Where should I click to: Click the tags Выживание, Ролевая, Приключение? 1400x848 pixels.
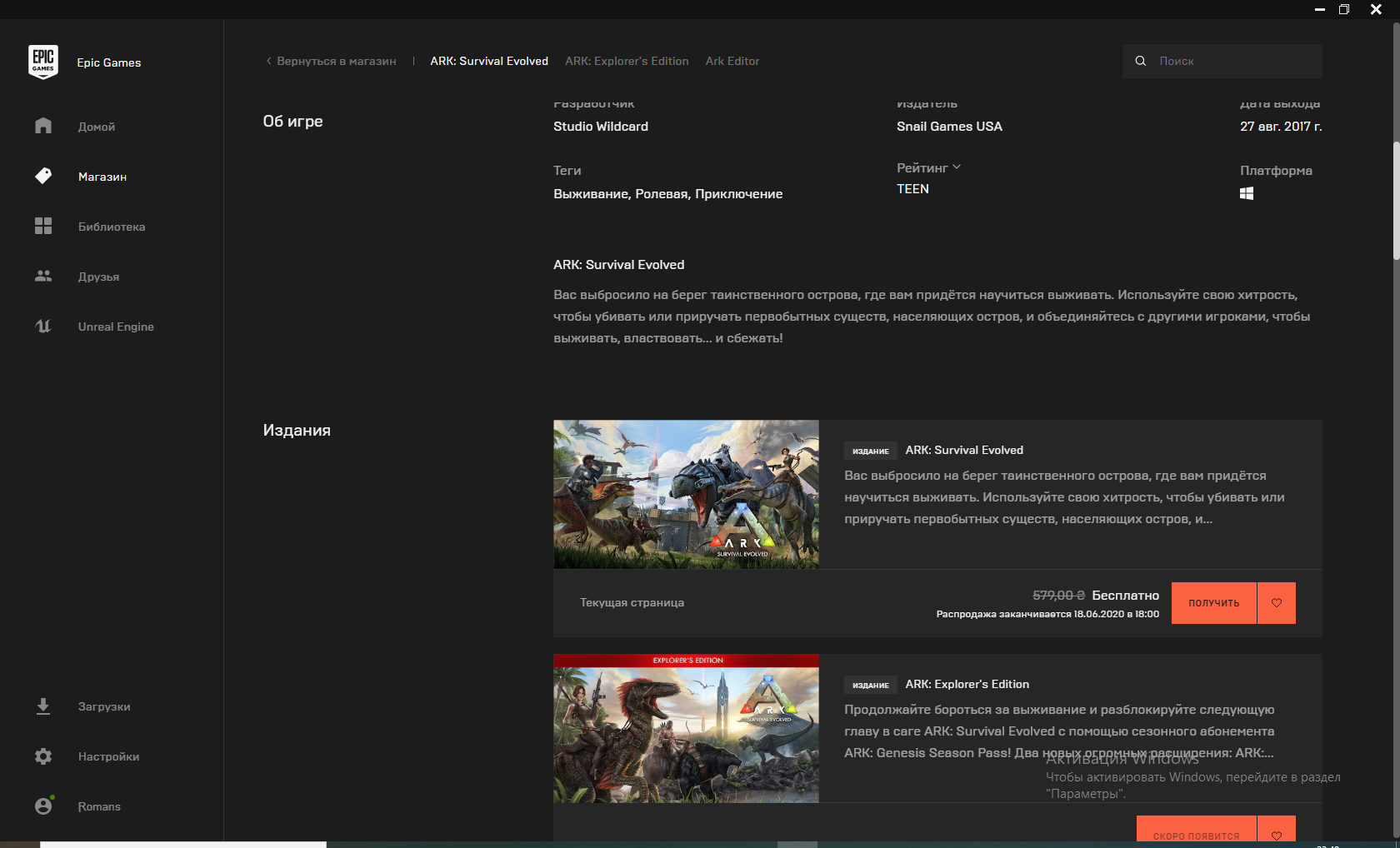pyautogui.click(x=668, y=194)
